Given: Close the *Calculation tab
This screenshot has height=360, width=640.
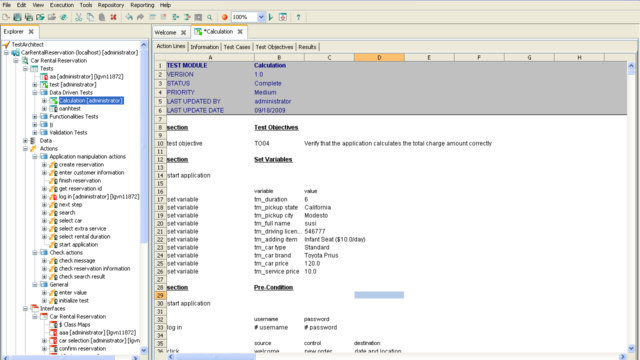Looking at the screenshot, I should tap(240, 31).
